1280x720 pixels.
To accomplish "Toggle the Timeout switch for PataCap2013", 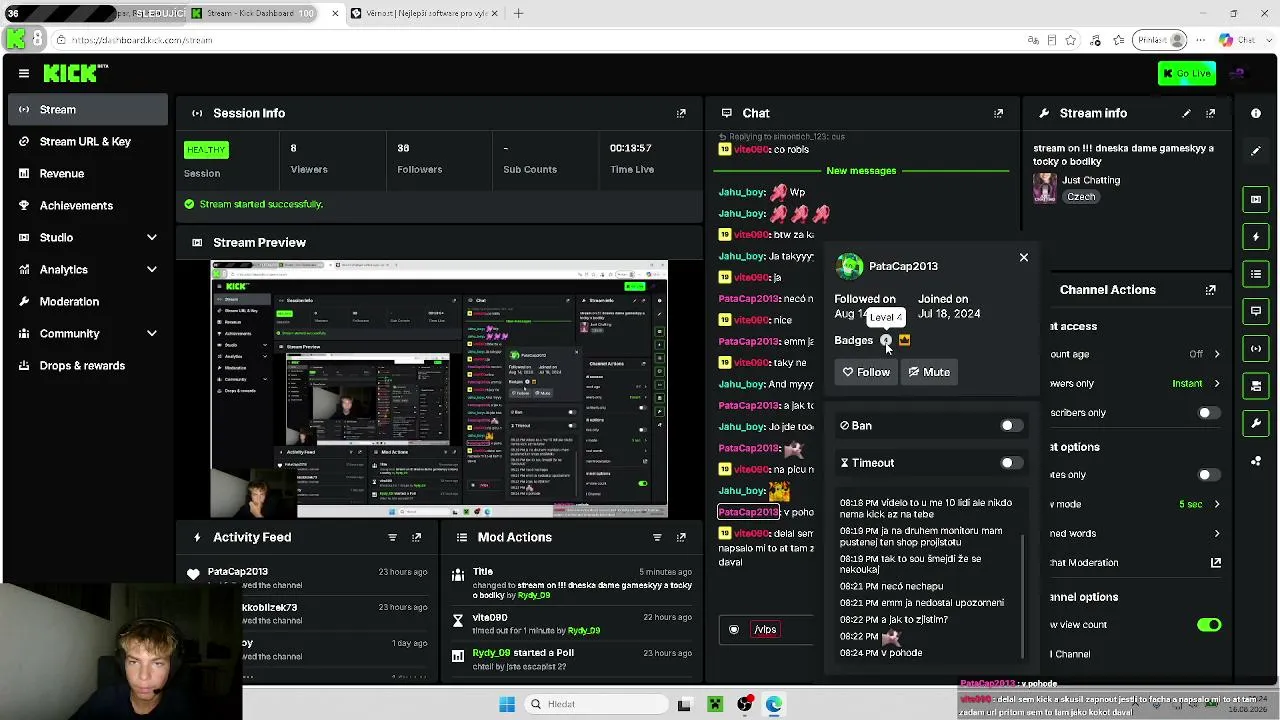I will (x=1012, y=463).
